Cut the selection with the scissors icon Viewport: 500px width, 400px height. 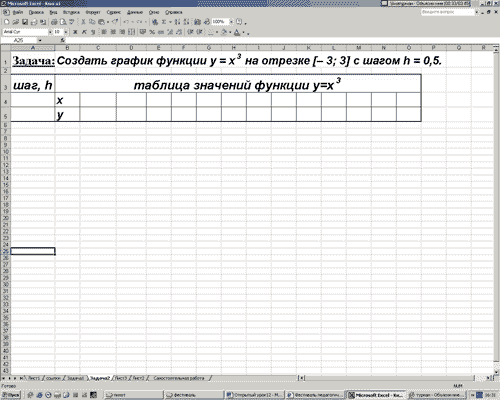[83, 22]
